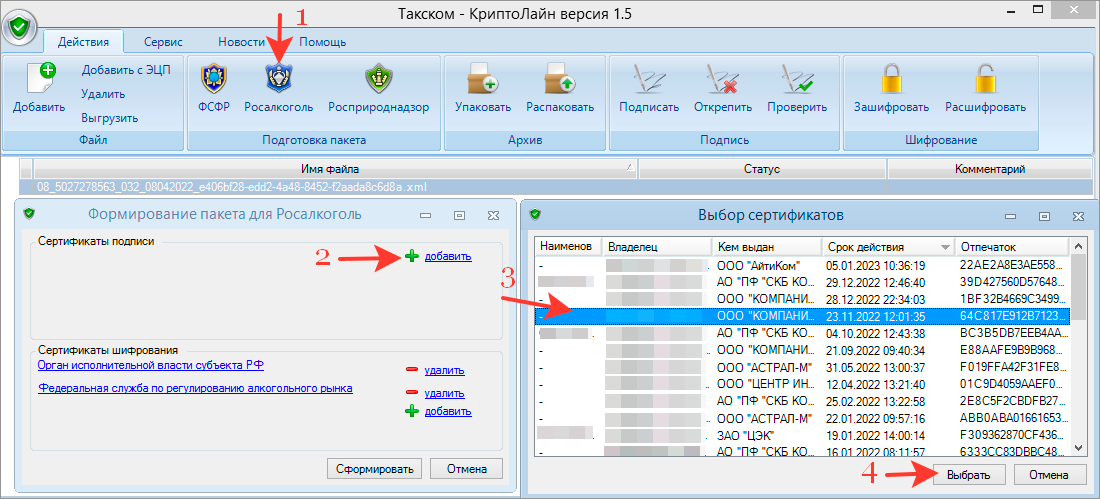Click Отмена in Формирование пакета window
Viewport: 1100px width, 499px height.
click(x=466, y=469)
